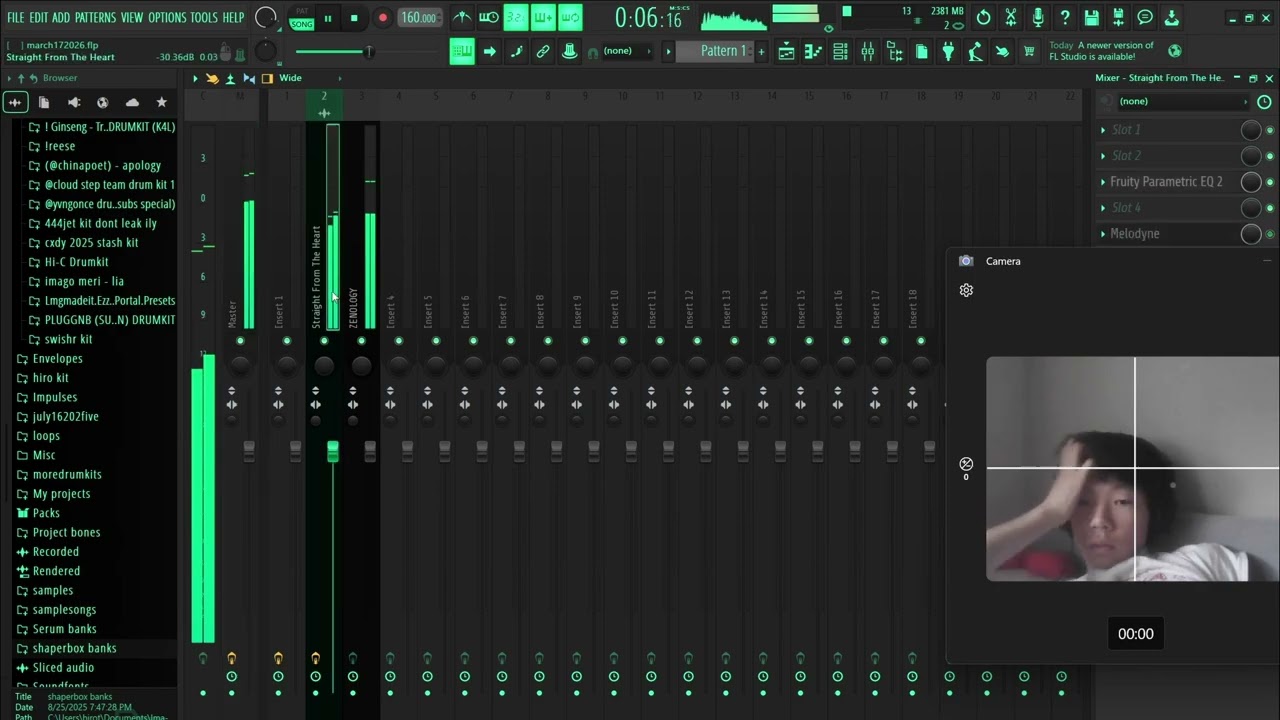Open the Pattern 1 selector
The width and height of the screenshot is (1280, 720).
click(x=716, y=51)
